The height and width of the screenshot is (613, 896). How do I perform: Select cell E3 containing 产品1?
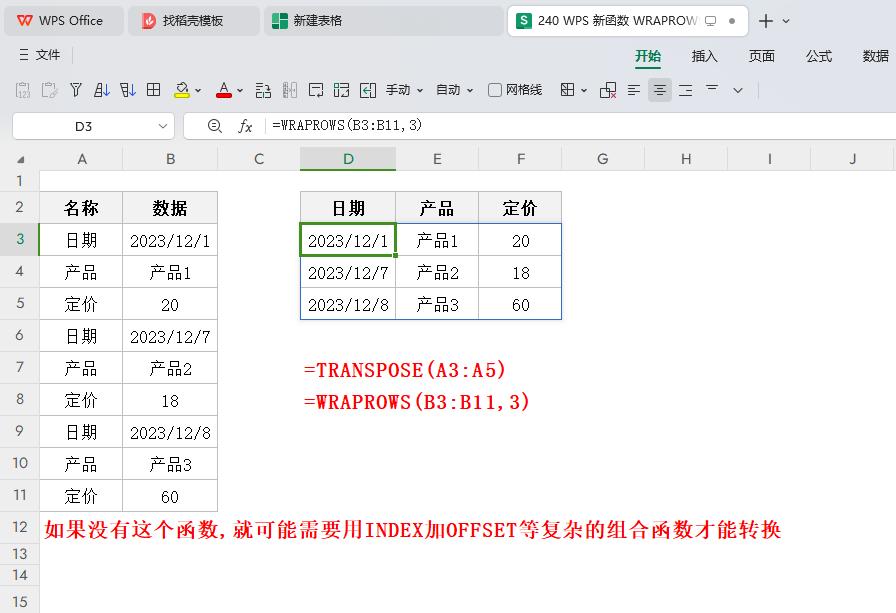click(x=437, y=240)
